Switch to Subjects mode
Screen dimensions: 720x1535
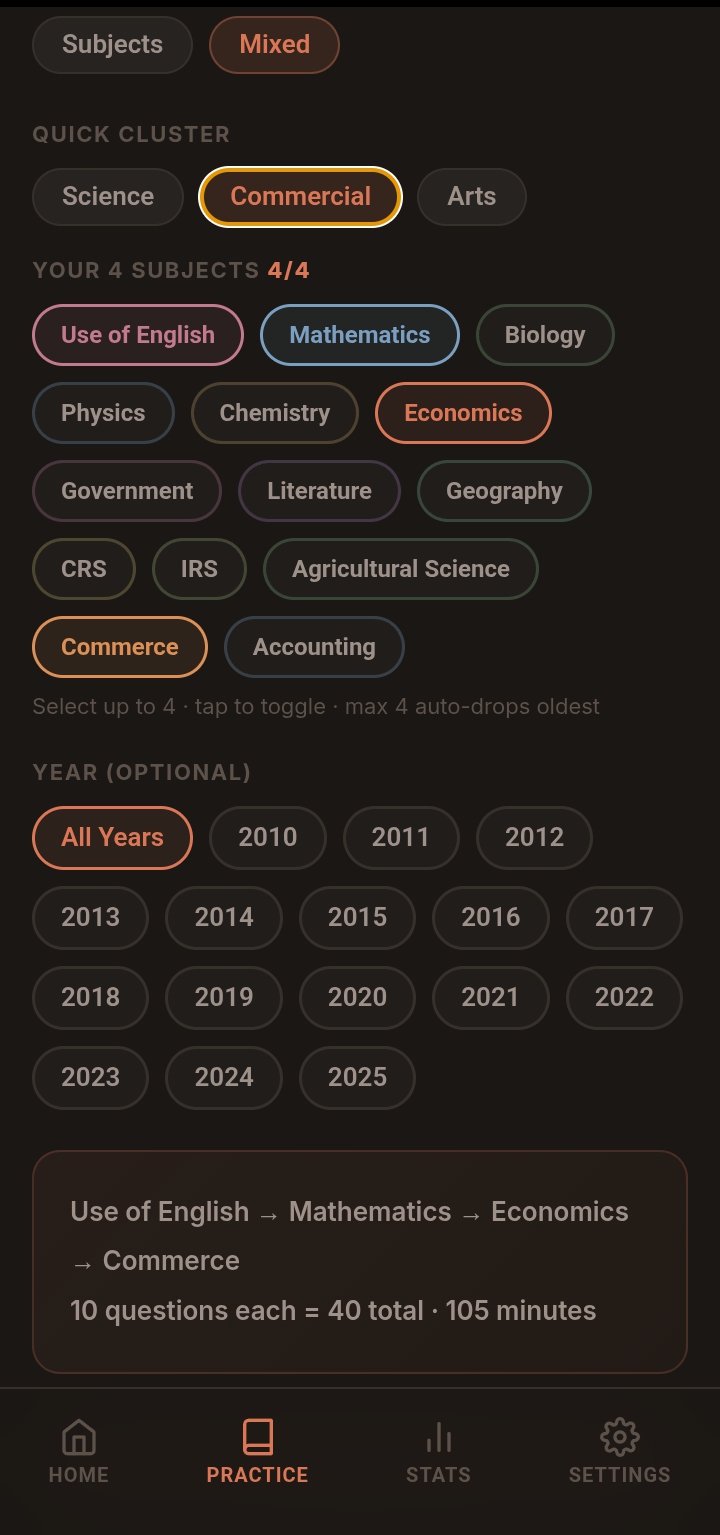112,45
